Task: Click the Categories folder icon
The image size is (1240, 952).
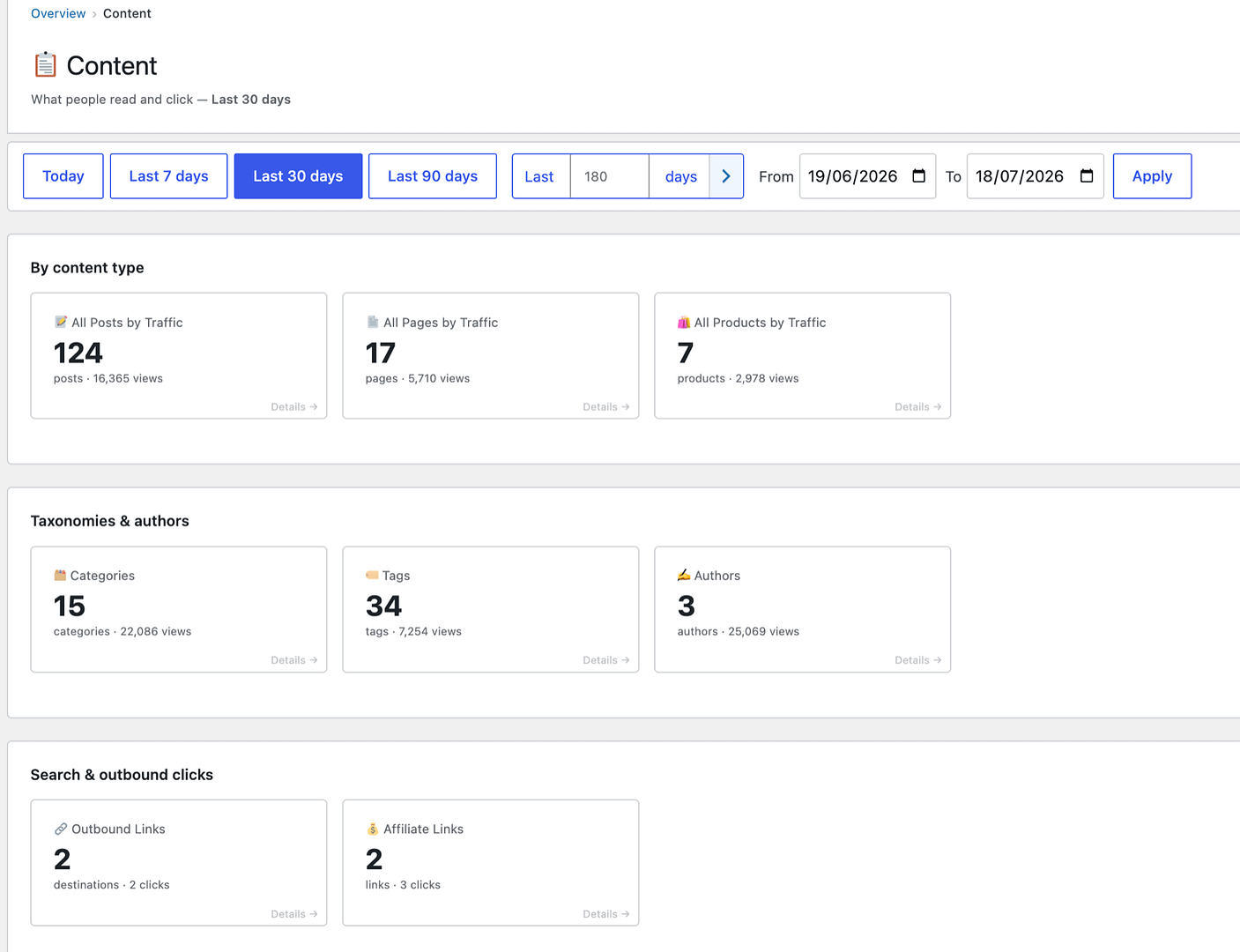Action: click(x=60, y=575)
